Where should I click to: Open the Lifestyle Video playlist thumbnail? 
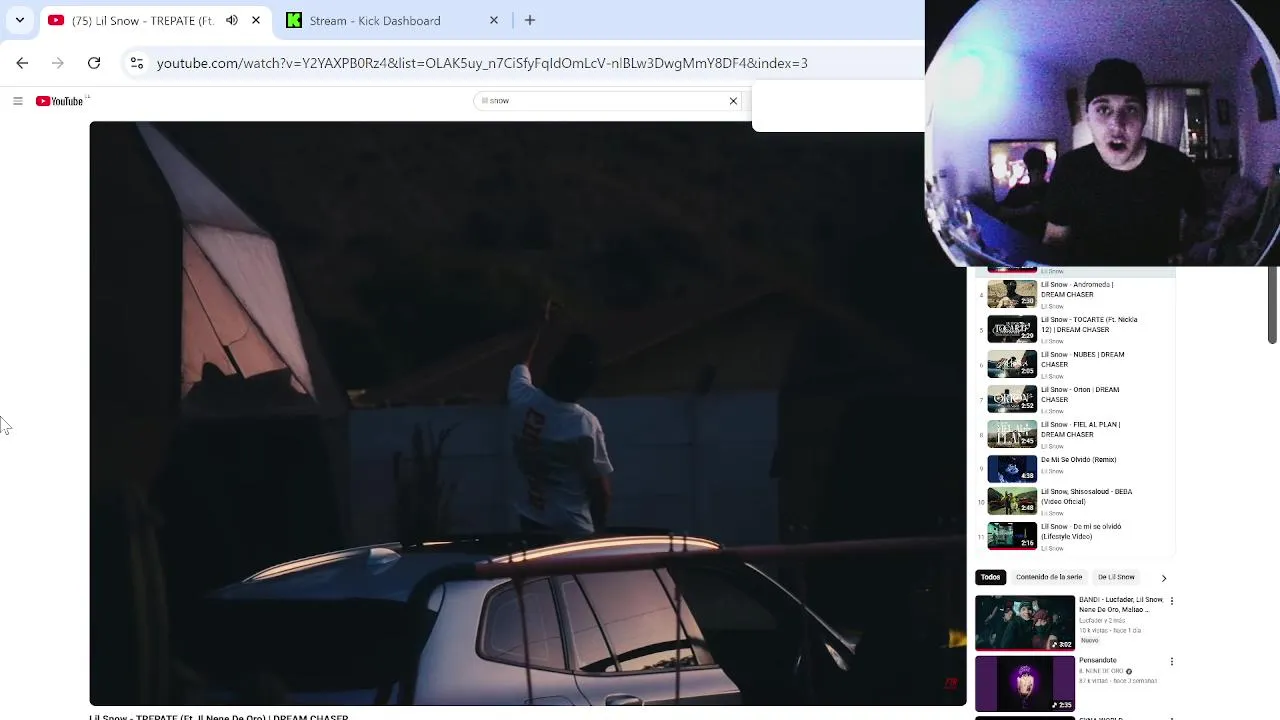1012,536
